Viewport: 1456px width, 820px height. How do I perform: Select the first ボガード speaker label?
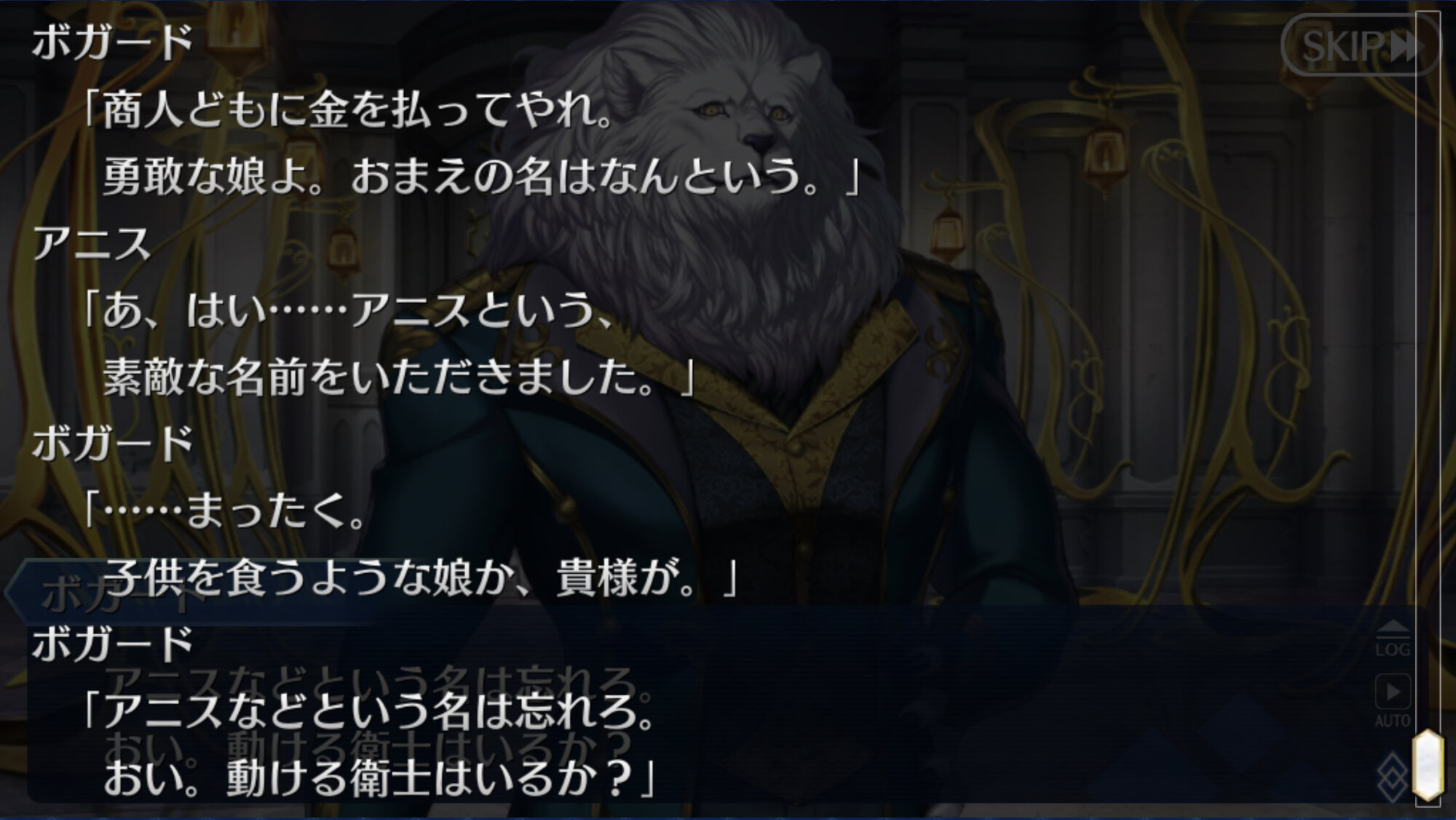[x=112, y=42]
